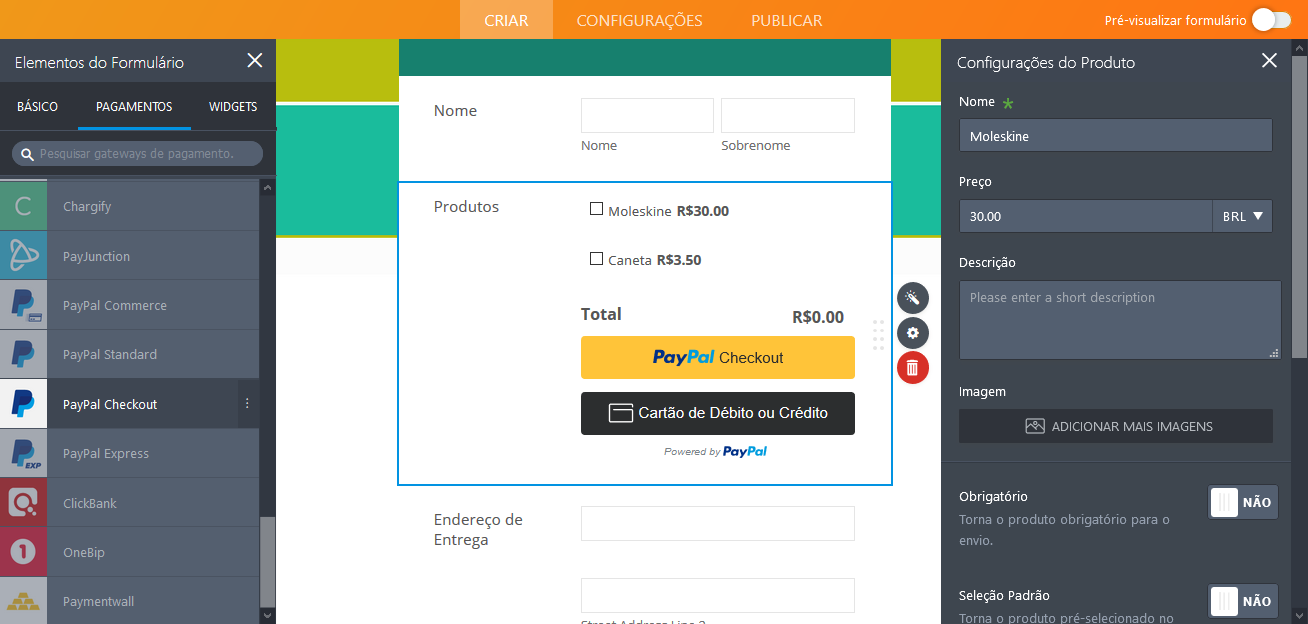Click the Preço price input field
The image size is (1308, 624).
point(1085,216)
